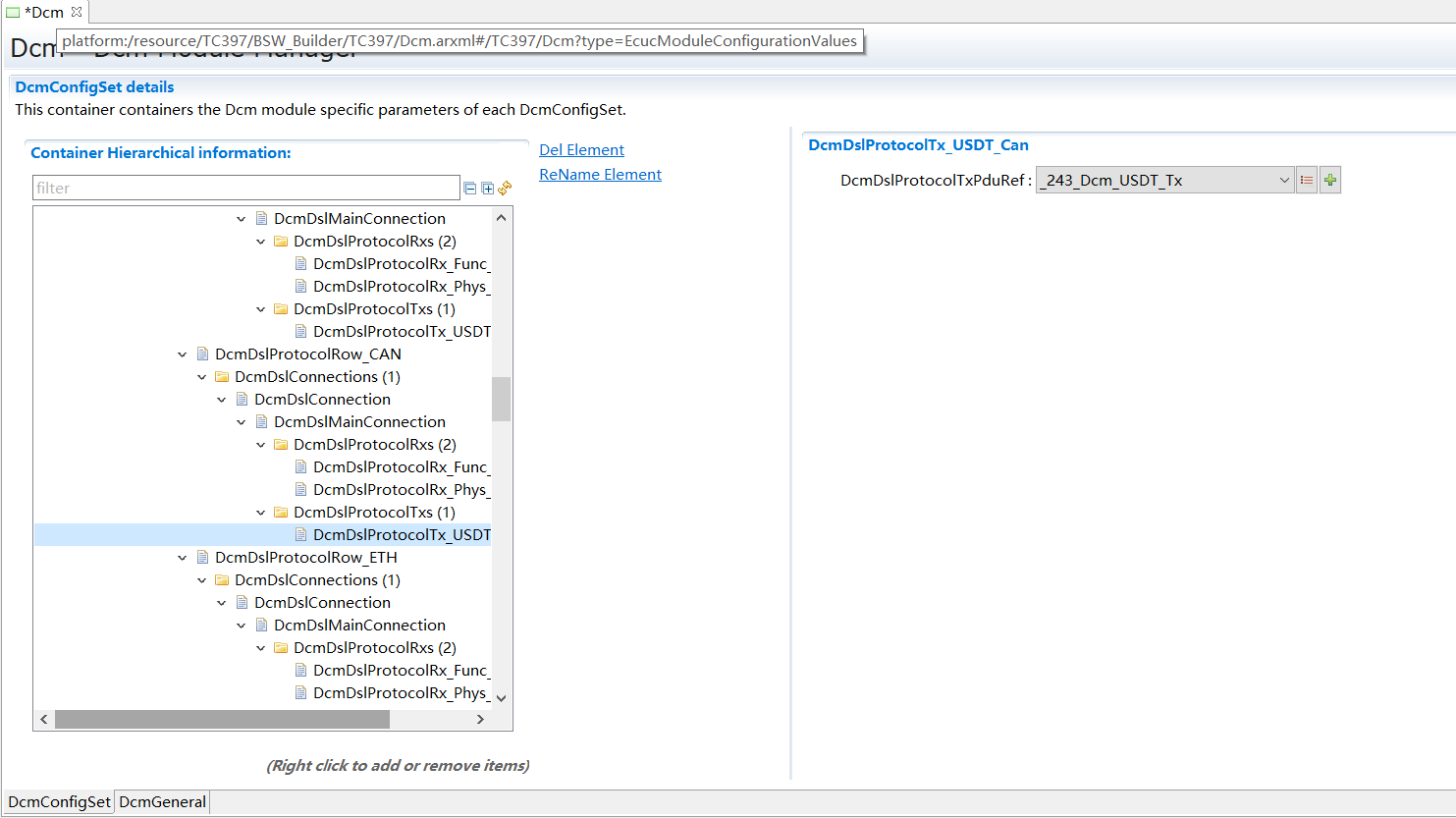
Task: Click the DcmDslProtocolRow_ETH document icon
Action: click(x=203, y=557)
